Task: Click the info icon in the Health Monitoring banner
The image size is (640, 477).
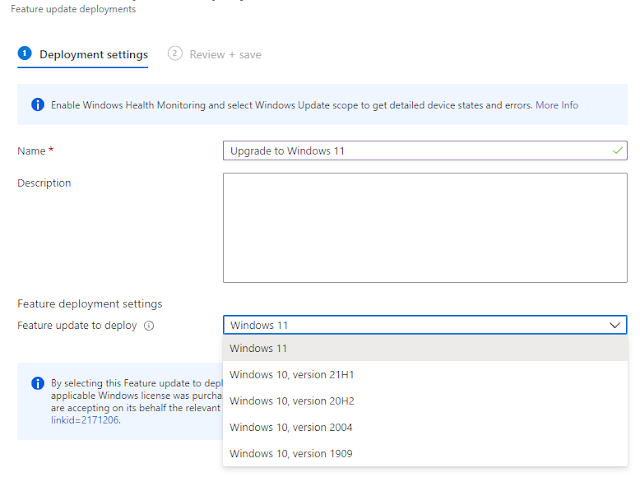Action: click(38, 105)
